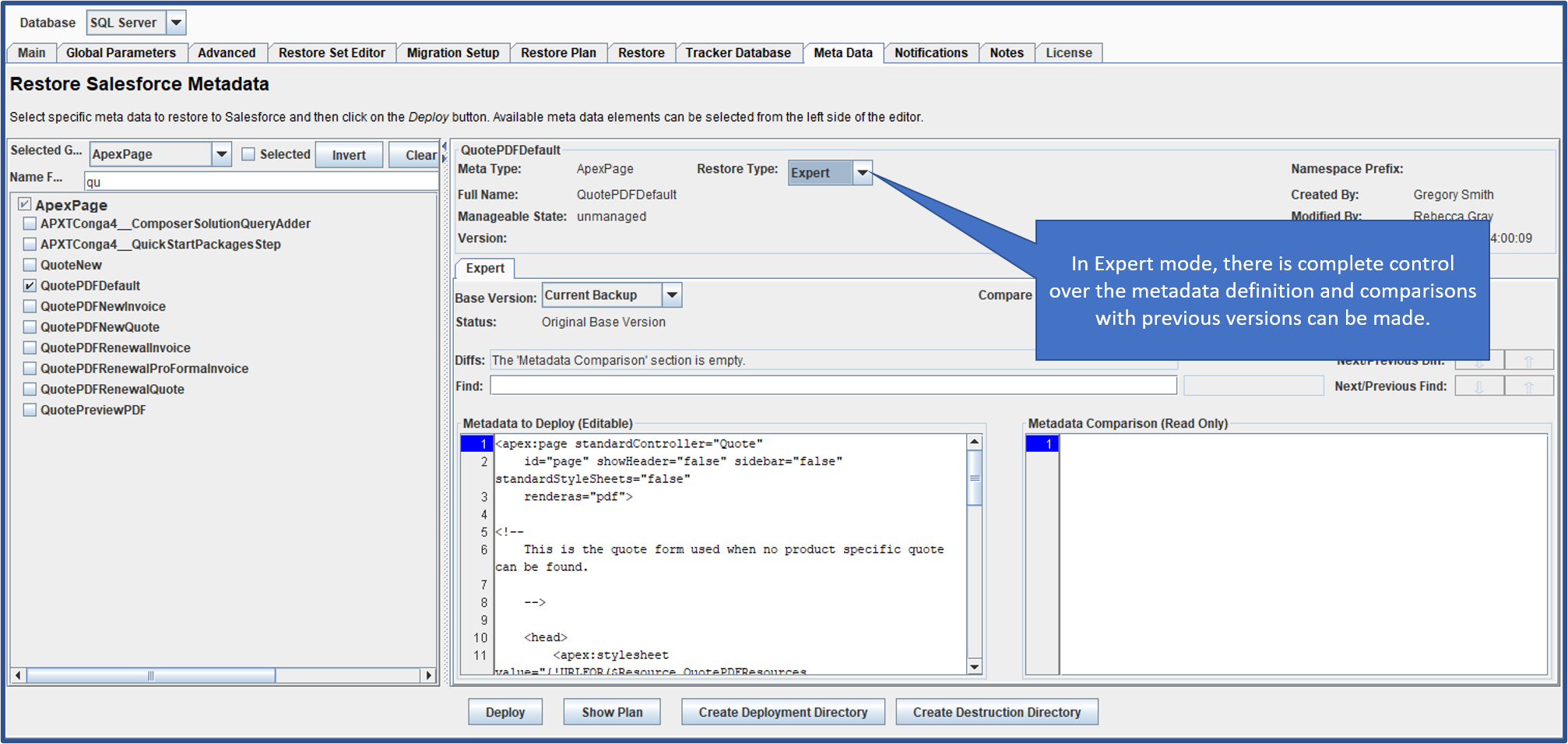Focus the Name filter field containing 'qu'
This screenshot has height=744, width=1568.
coord(260,182)
